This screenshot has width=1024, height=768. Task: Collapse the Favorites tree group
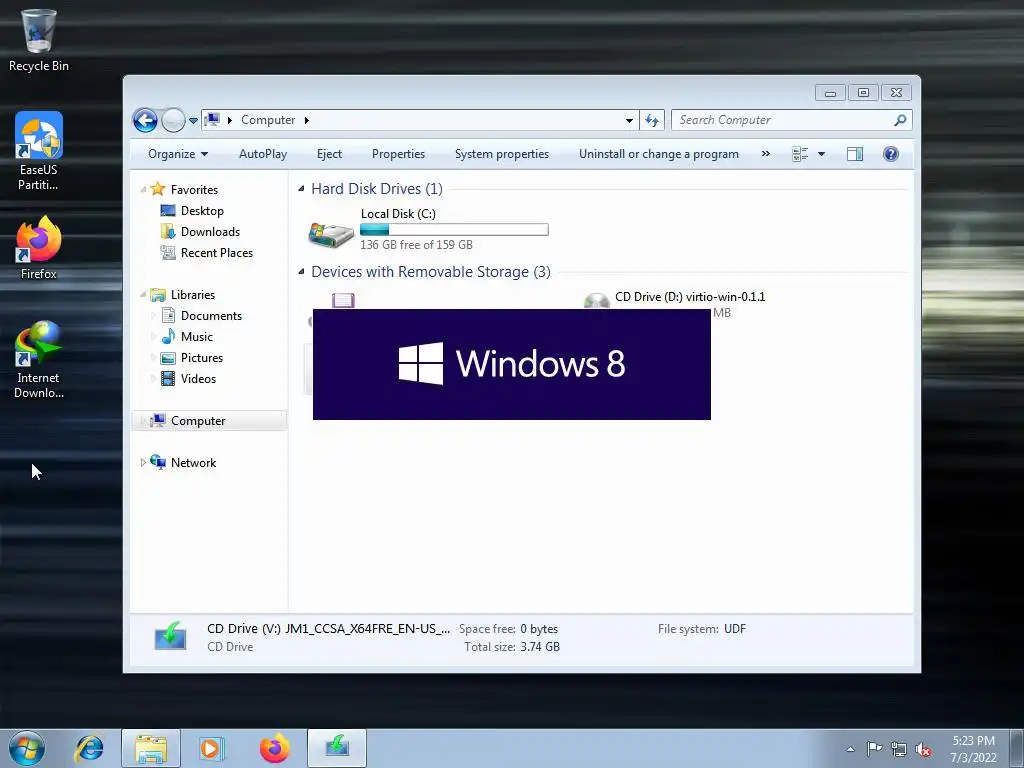coord(143,190)
